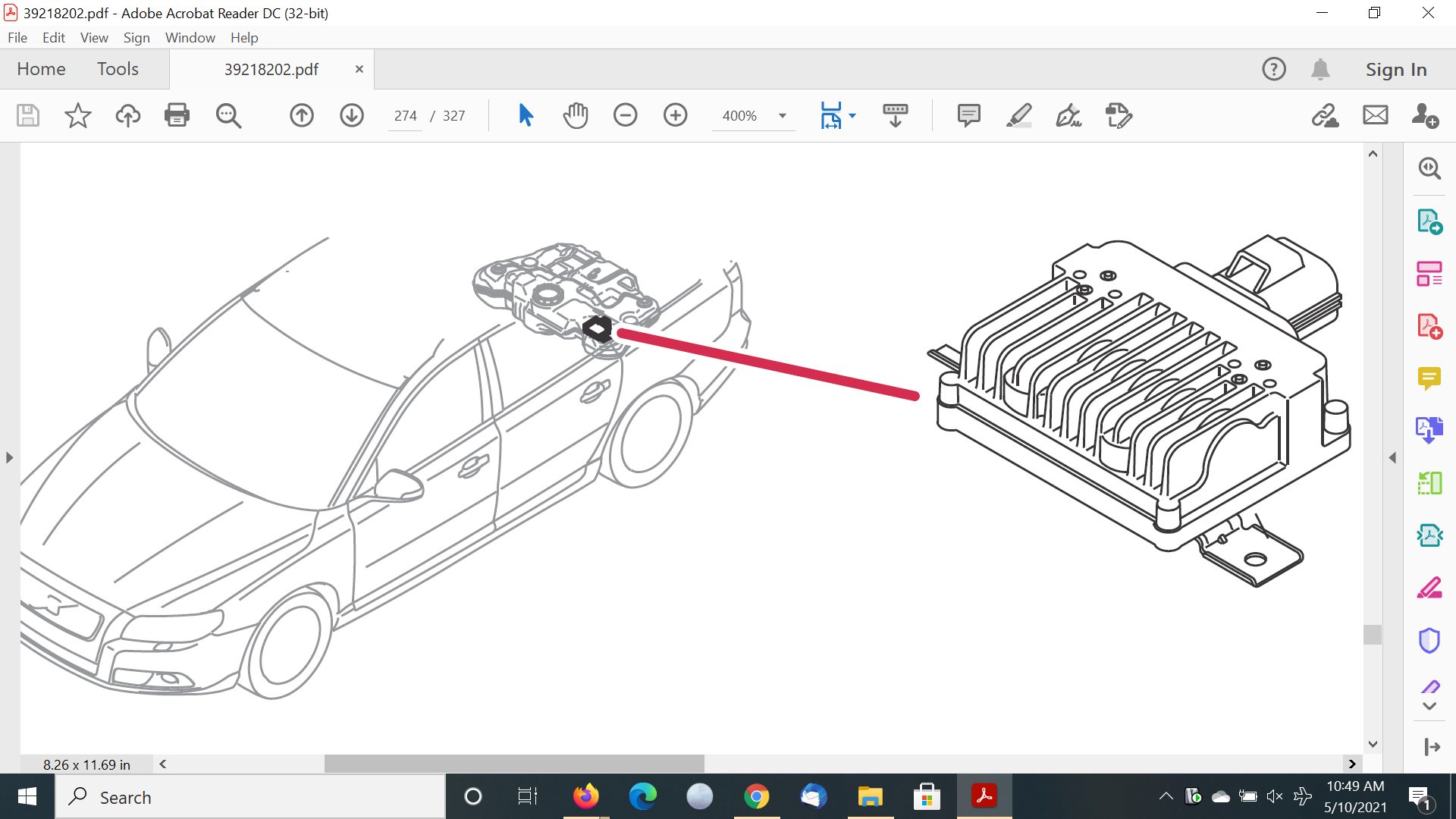This screenshot has height=819, width=1456.
Task: Go to previous page arrow
Action: [x=302, y=115]
